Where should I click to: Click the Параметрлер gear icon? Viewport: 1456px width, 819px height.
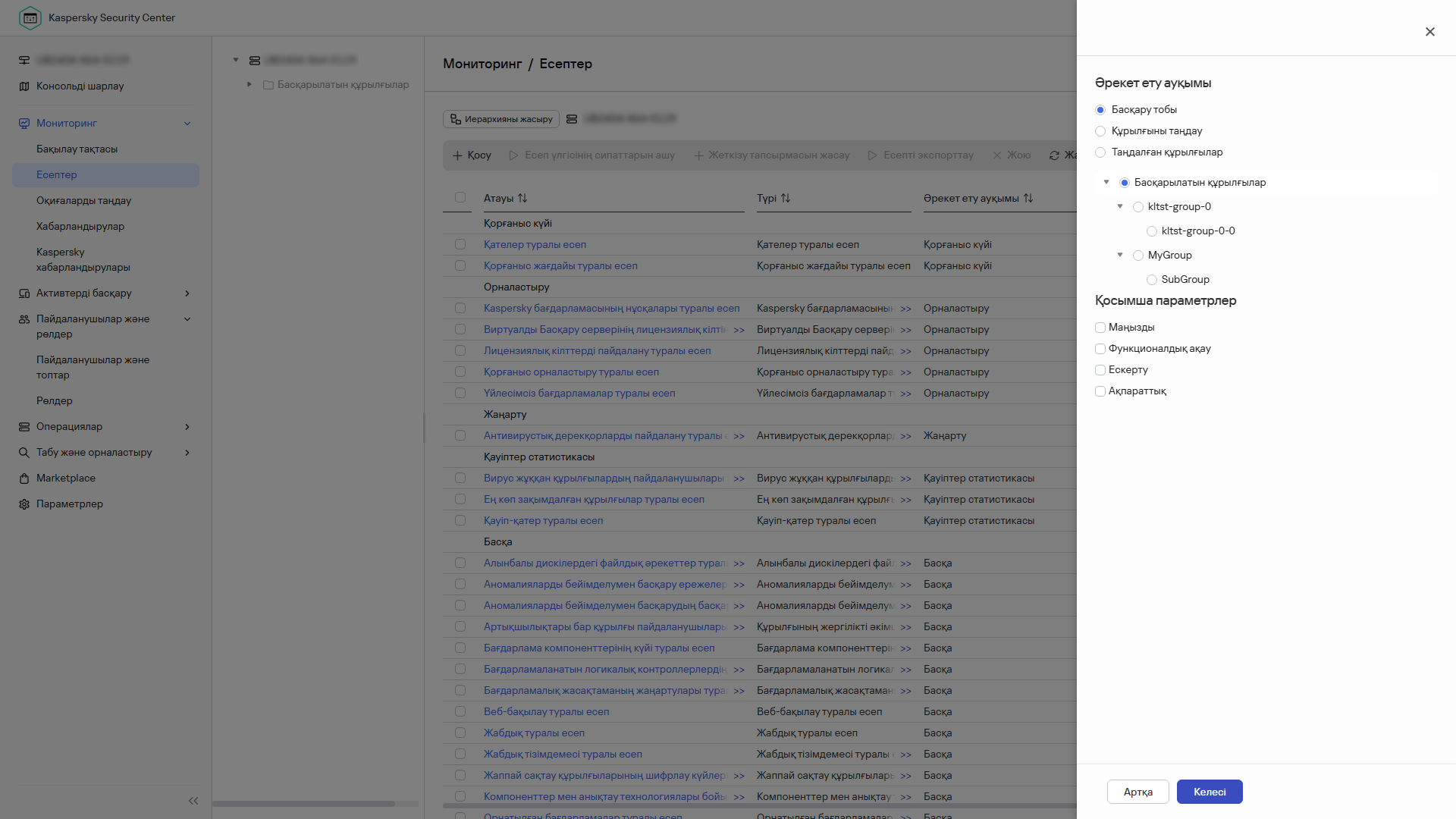tap(24, 504)
